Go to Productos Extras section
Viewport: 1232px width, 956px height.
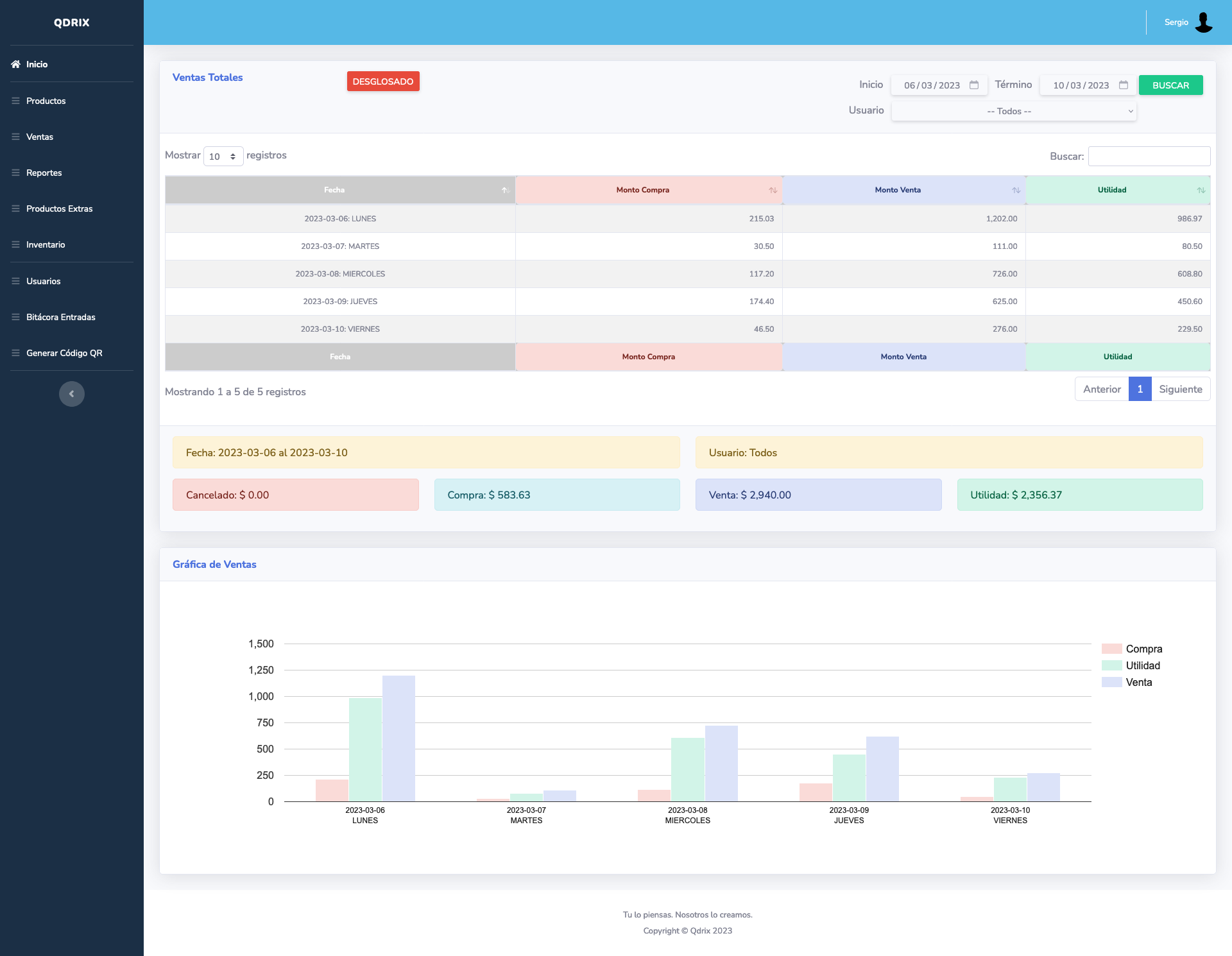point(72,209)
